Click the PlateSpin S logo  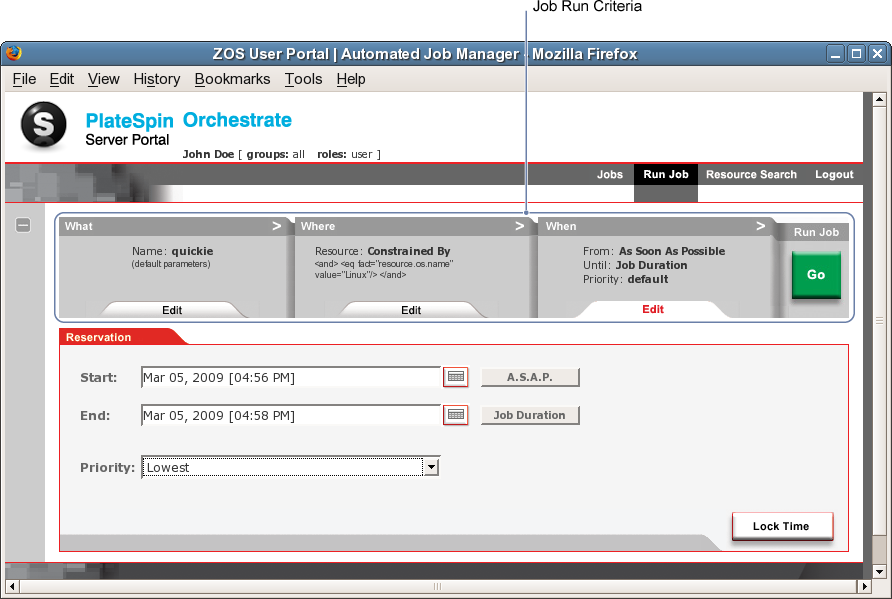point(43,125)
